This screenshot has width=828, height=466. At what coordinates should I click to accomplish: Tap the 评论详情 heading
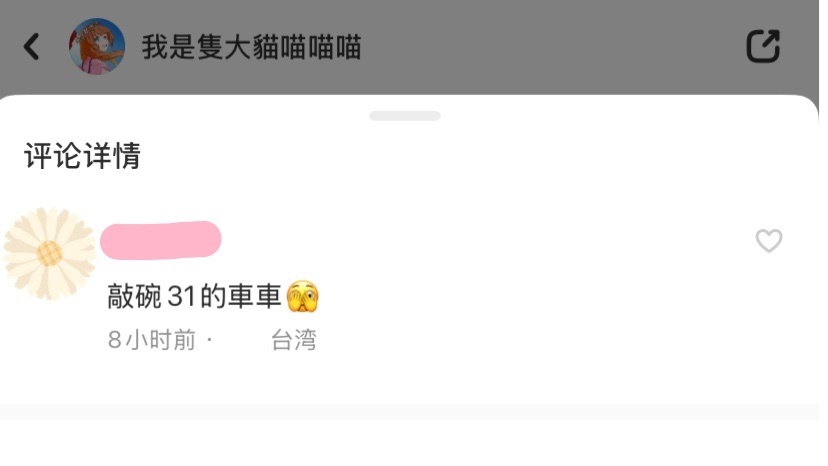(82, 156)
